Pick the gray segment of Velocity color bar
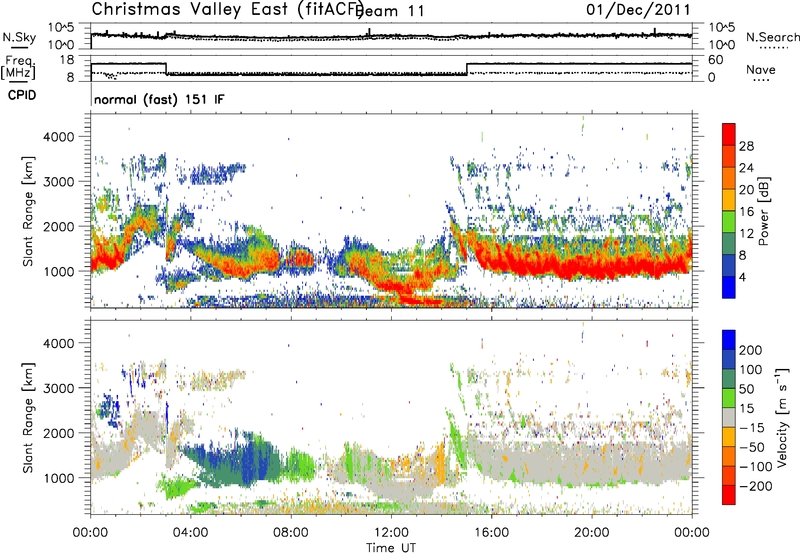 [x=729, y=418]
